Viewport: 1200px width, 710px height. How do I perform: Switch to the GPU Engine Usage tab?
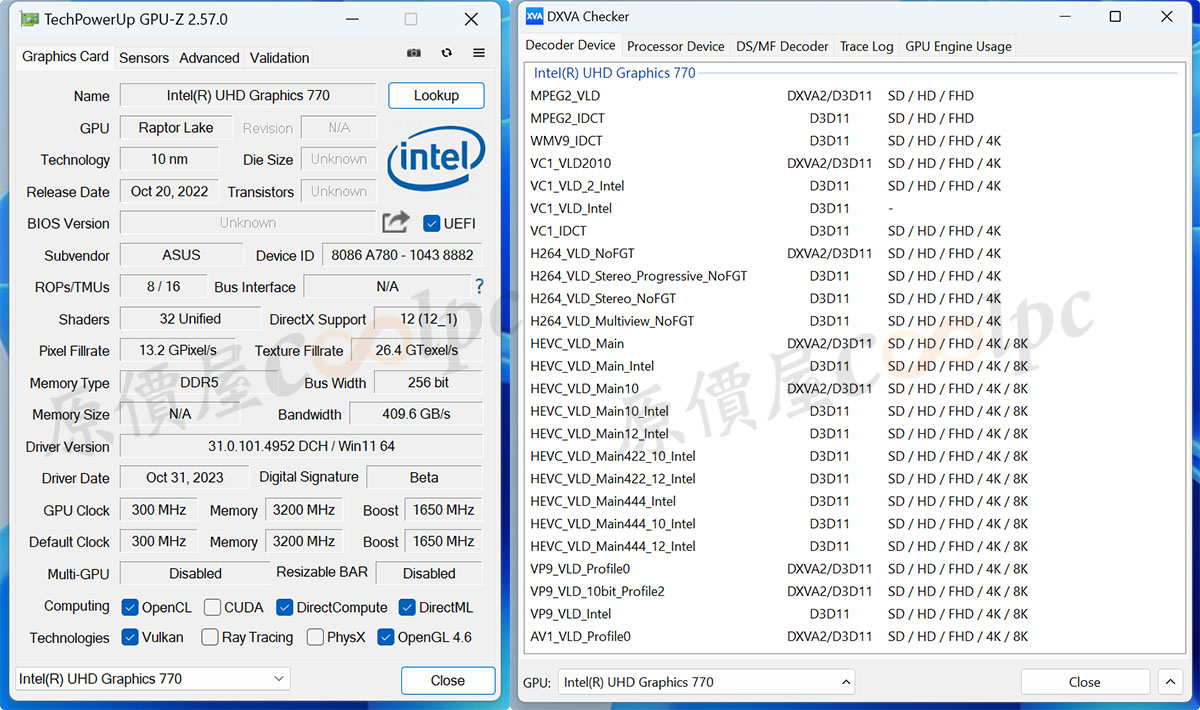click(x=958, y=46)
